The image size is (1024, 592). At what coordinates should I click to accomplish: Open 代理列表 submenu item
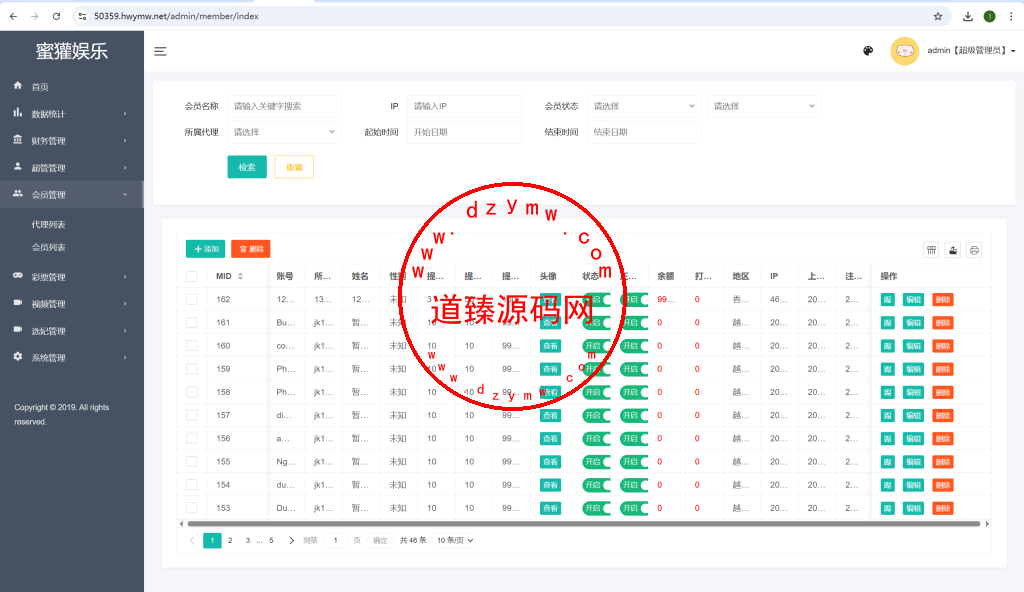[x=48, y=224]
